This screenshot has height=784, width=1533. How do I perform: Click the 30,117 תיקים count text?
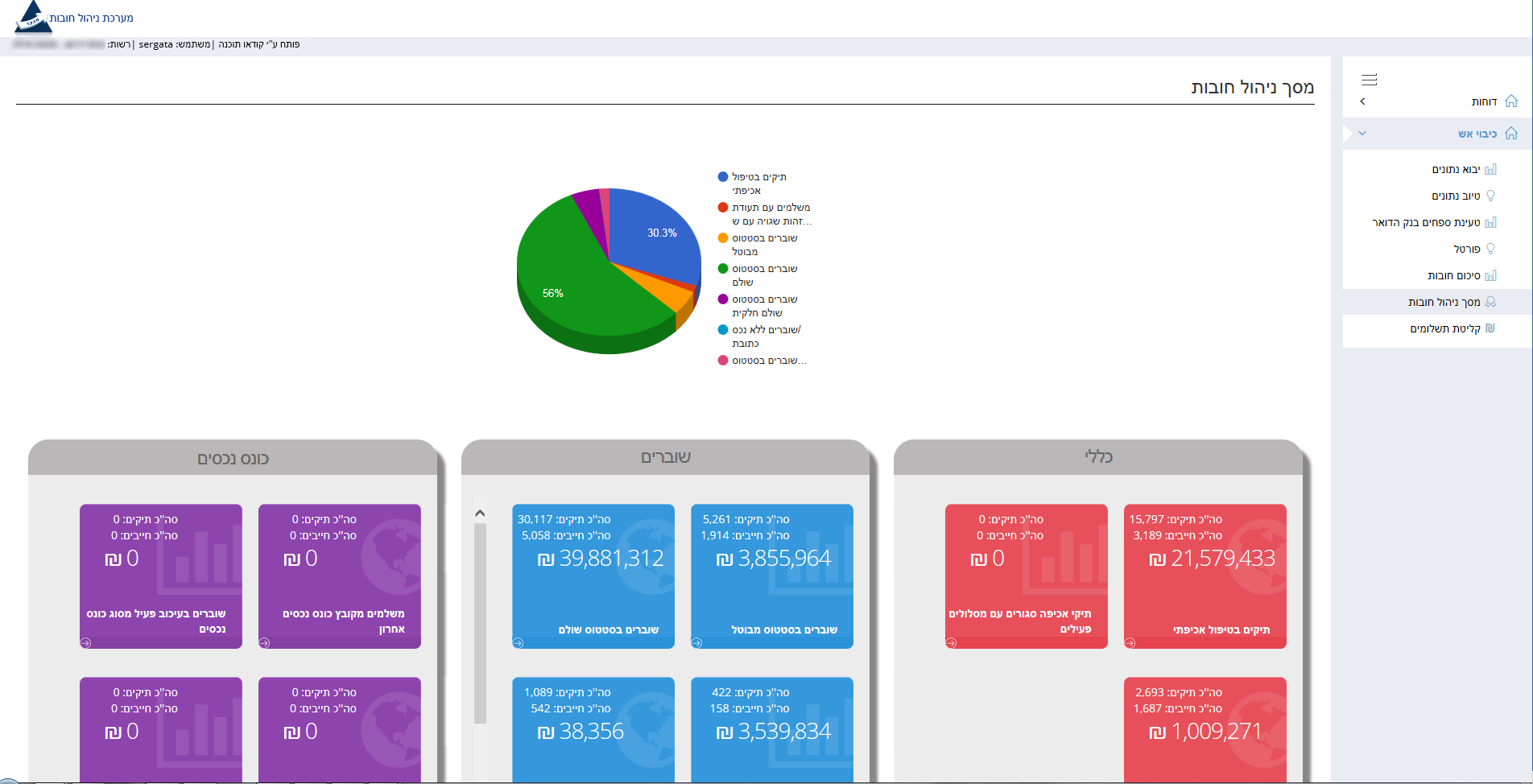pyautogui.click(x=564, y=519)
